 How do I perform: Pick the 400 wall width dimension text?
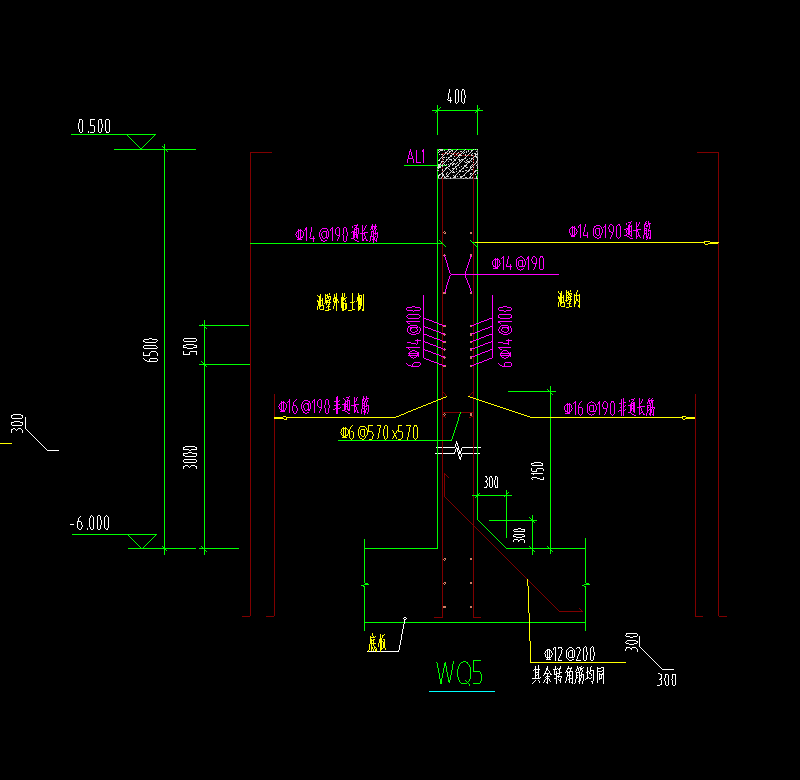(457, 96)
